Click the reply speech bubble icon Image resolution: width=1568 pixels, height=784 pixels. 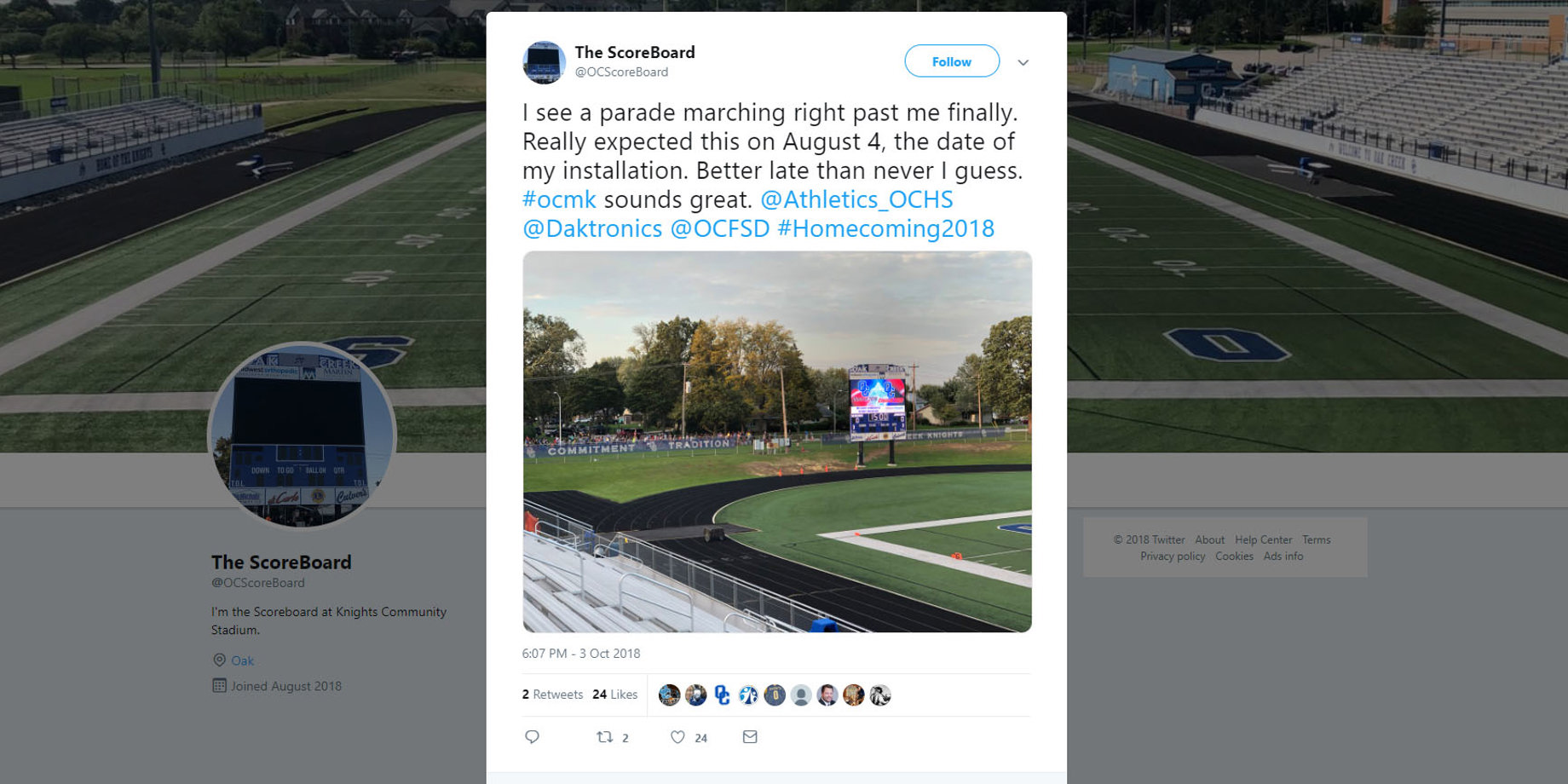tap(532, 737)
